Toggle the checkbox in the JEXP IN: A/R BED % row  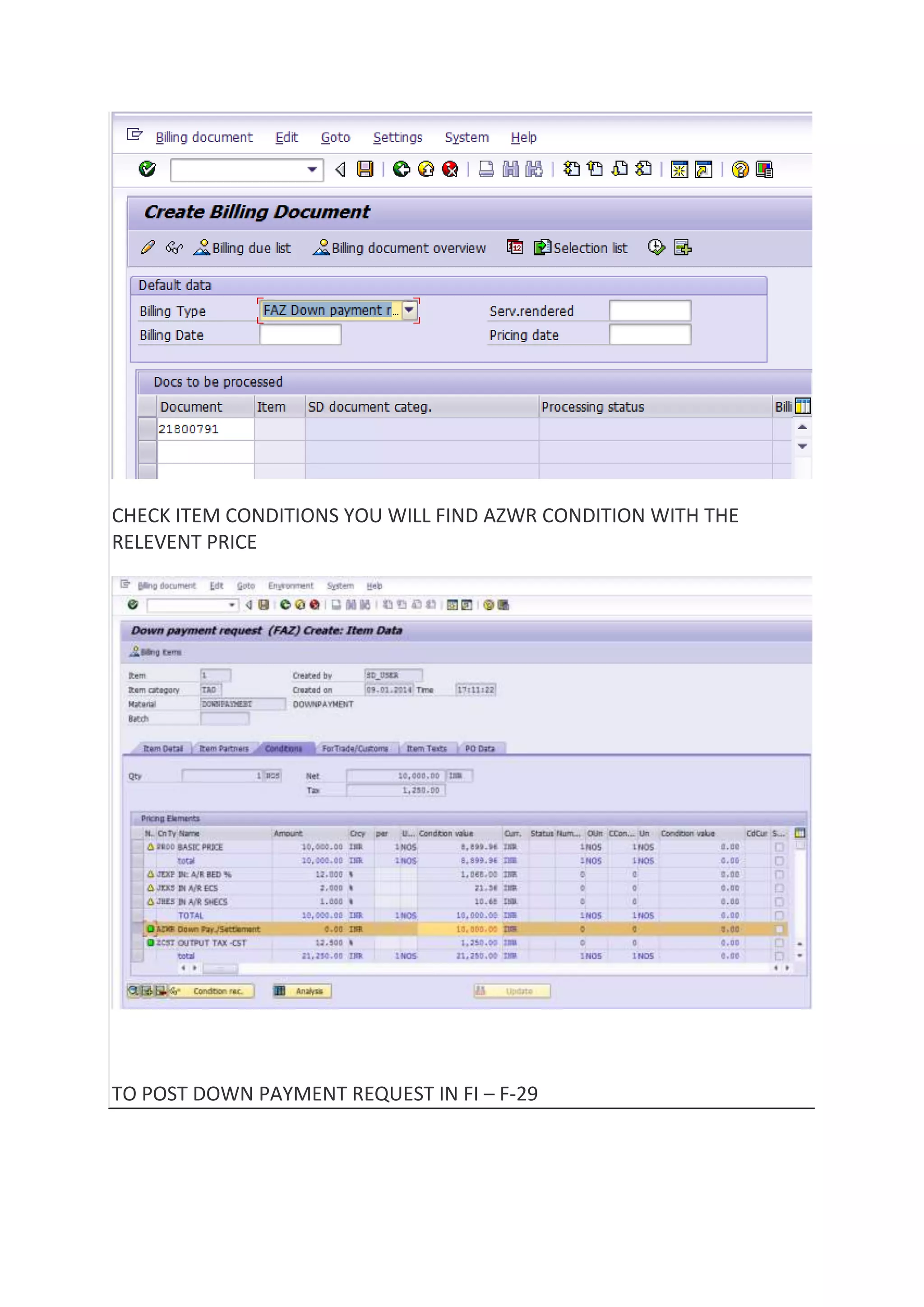(x=779, y=874)
